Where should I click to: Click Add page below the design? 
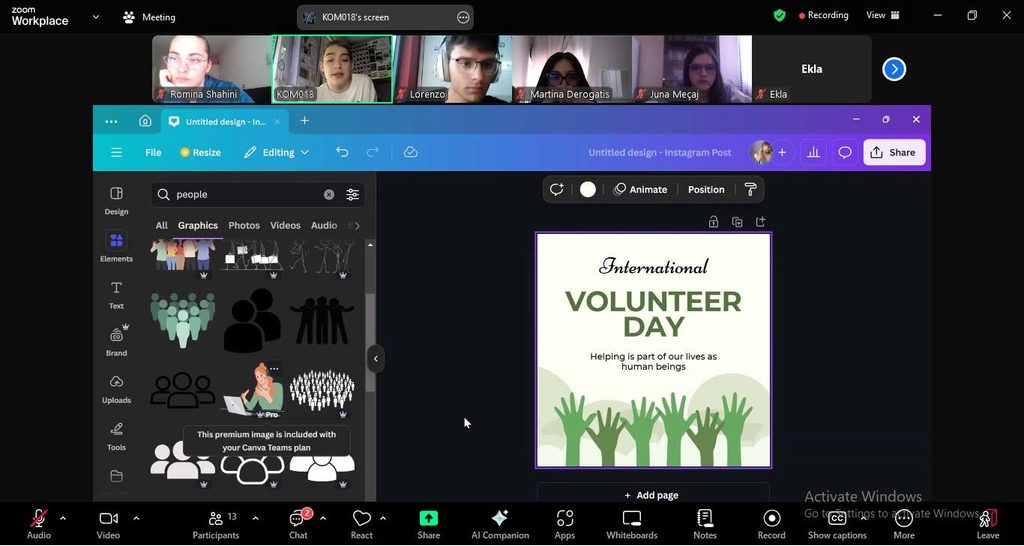pos(652,495)
